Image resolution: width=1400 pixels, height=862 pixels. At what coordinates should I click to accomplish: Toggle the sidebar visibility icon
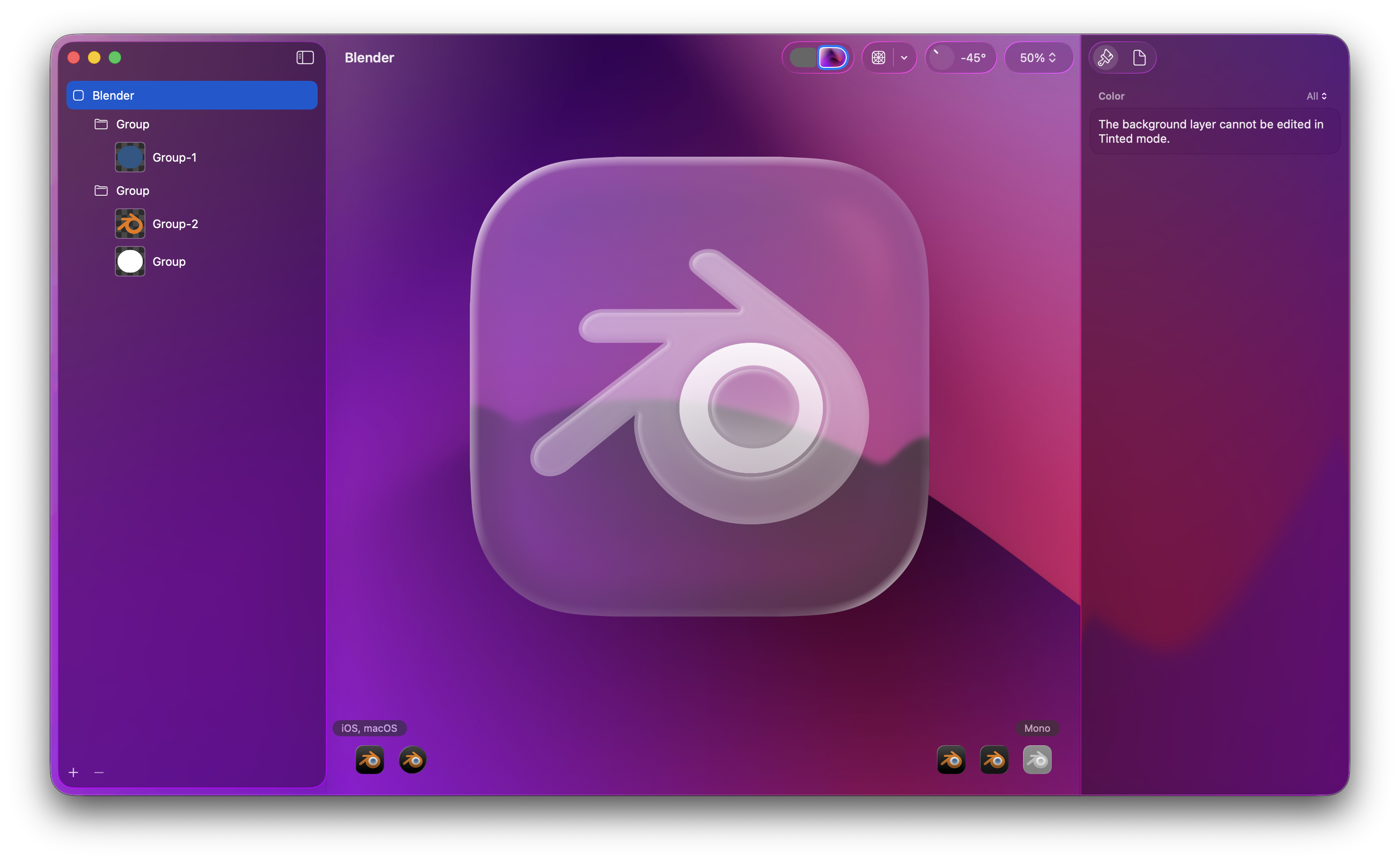pos(305,57)
